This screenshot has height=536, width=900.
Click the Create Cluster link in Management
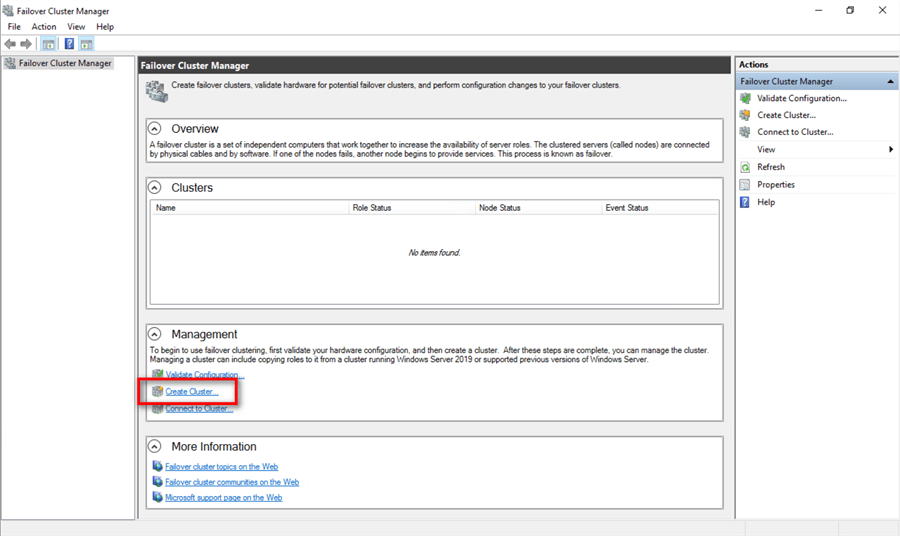(x=191, y=392)
